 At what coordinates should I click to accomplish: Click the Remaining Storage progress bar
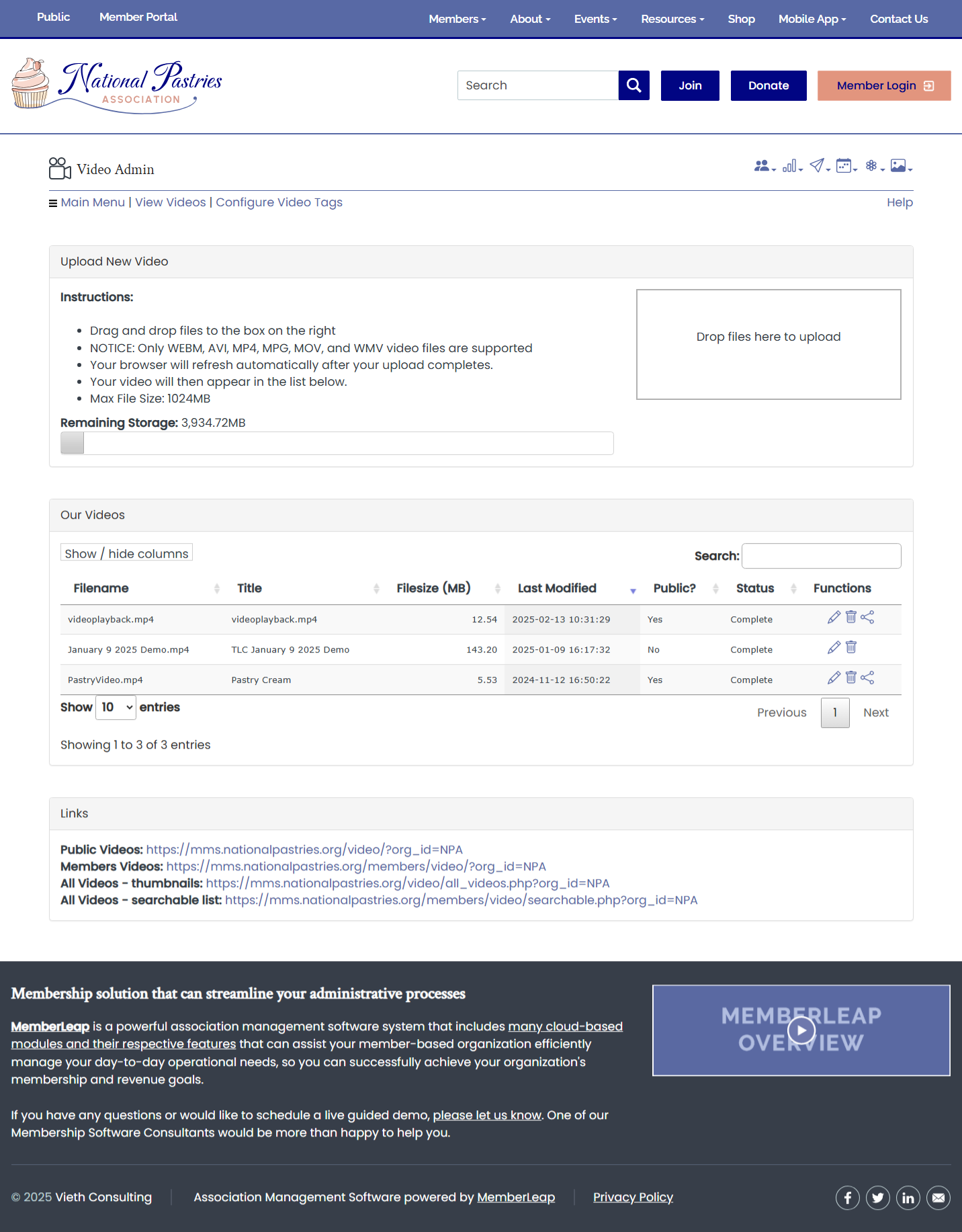point(337,444)
